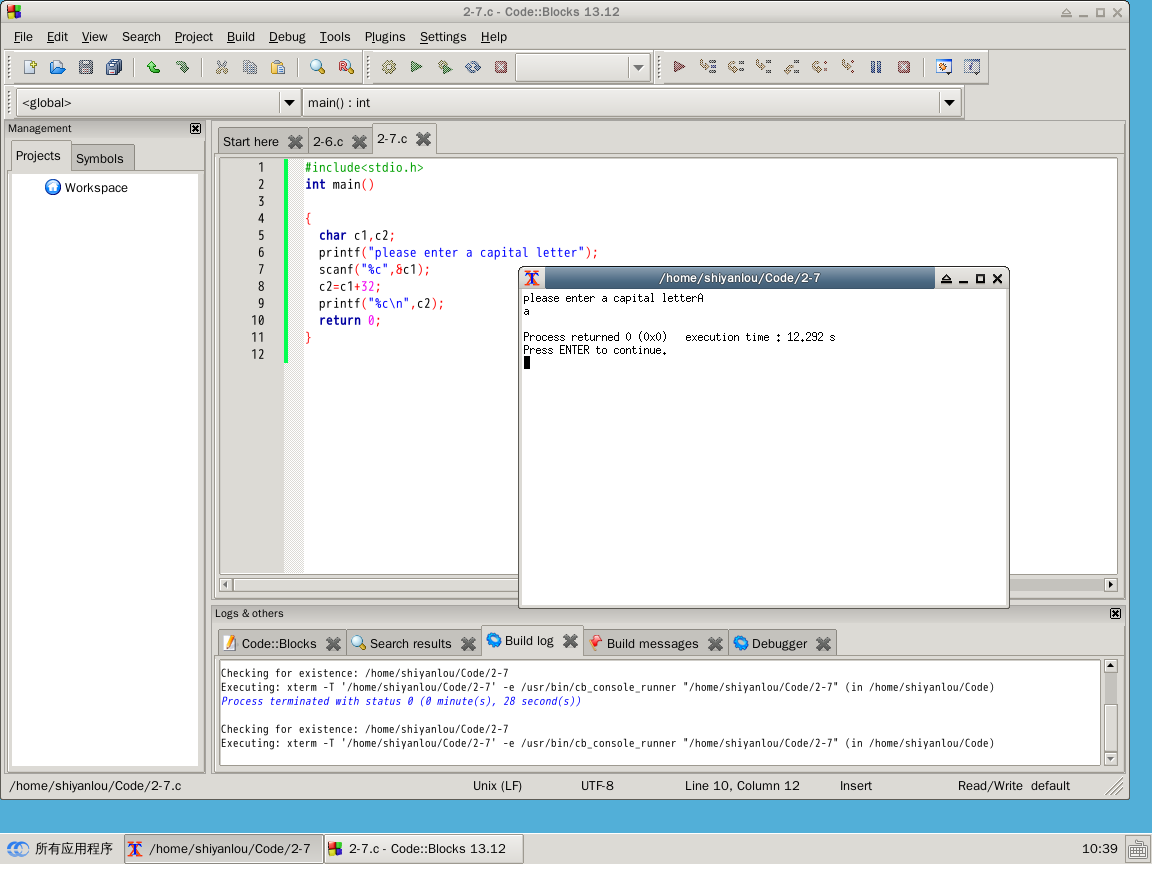Close the 2-6.c editor tab
The image size is (1152, 896).
(359, 142)
